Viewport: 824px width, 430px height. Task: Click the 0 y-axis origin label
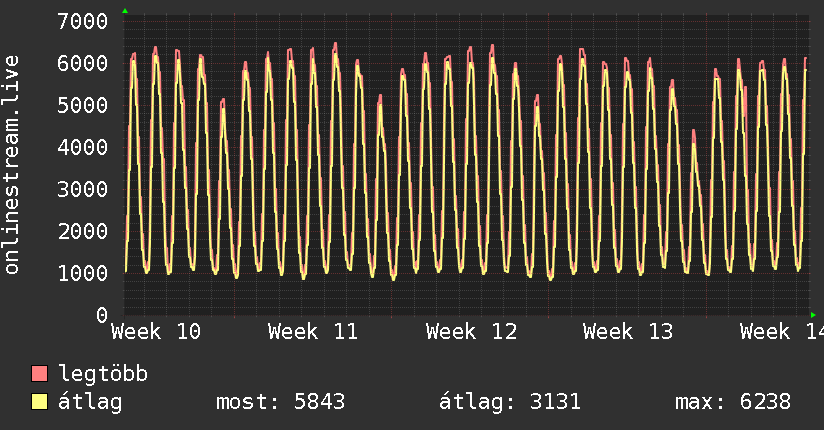click(x=101, y=315)
